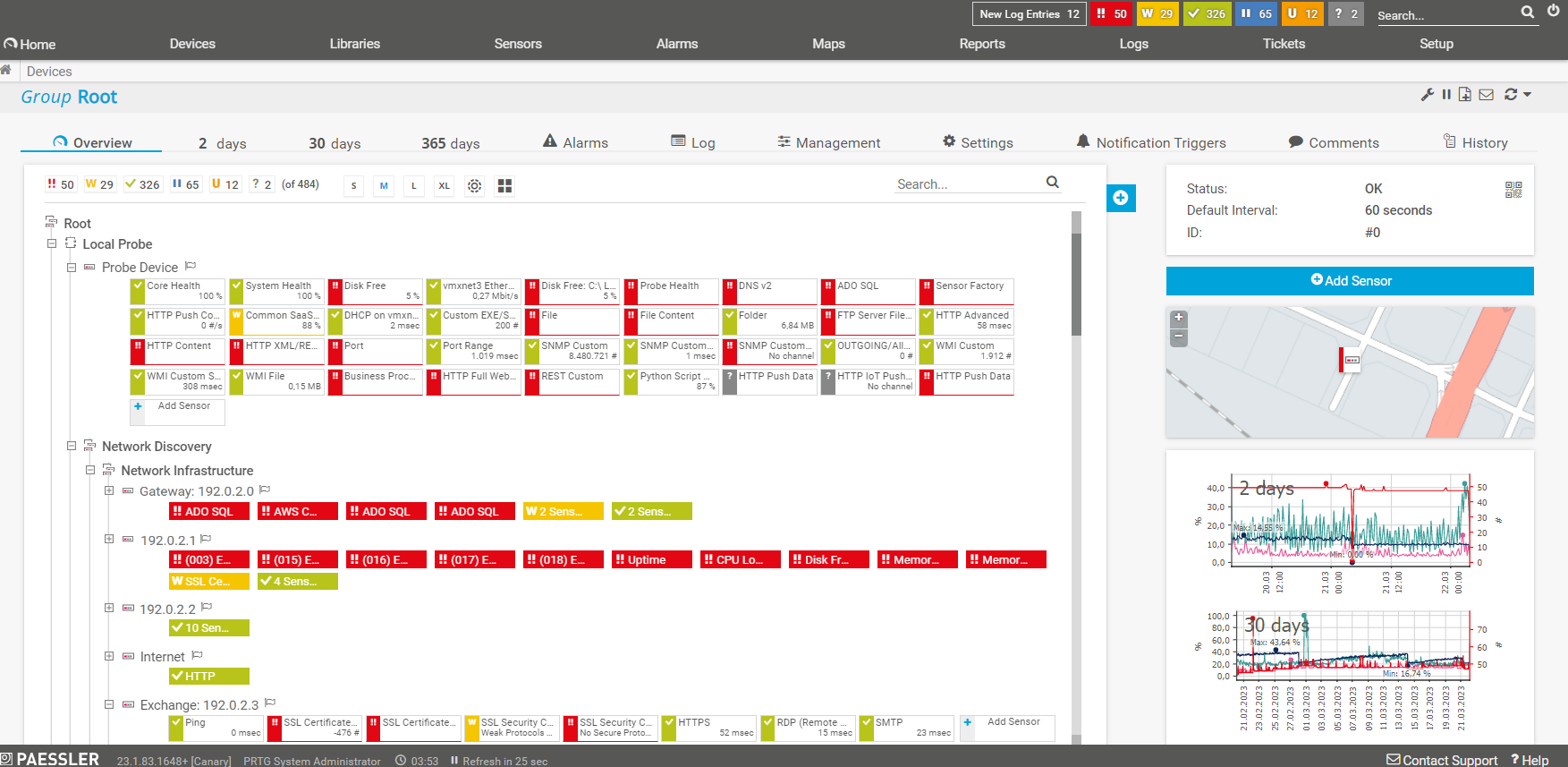Open the refresh dropdown arrow
This screenshot has height=767, width=1568.
pyautogui.click(x=1527, y=95)
